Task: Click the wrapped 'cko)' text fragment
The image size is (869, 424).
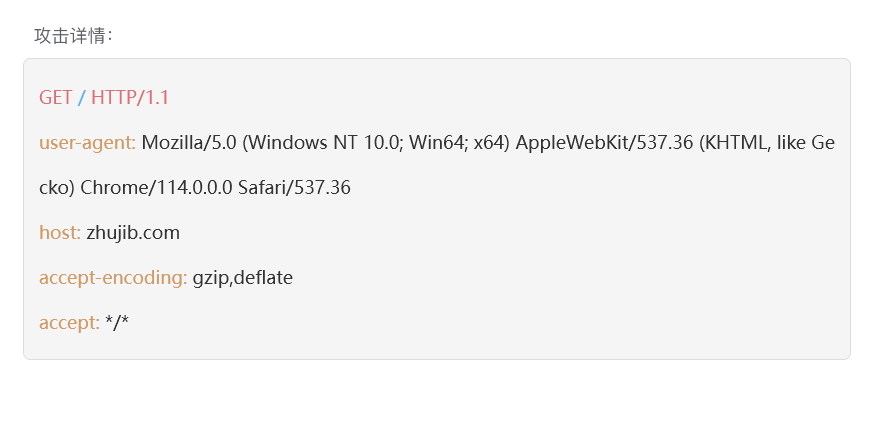Action: pos(57,188)
